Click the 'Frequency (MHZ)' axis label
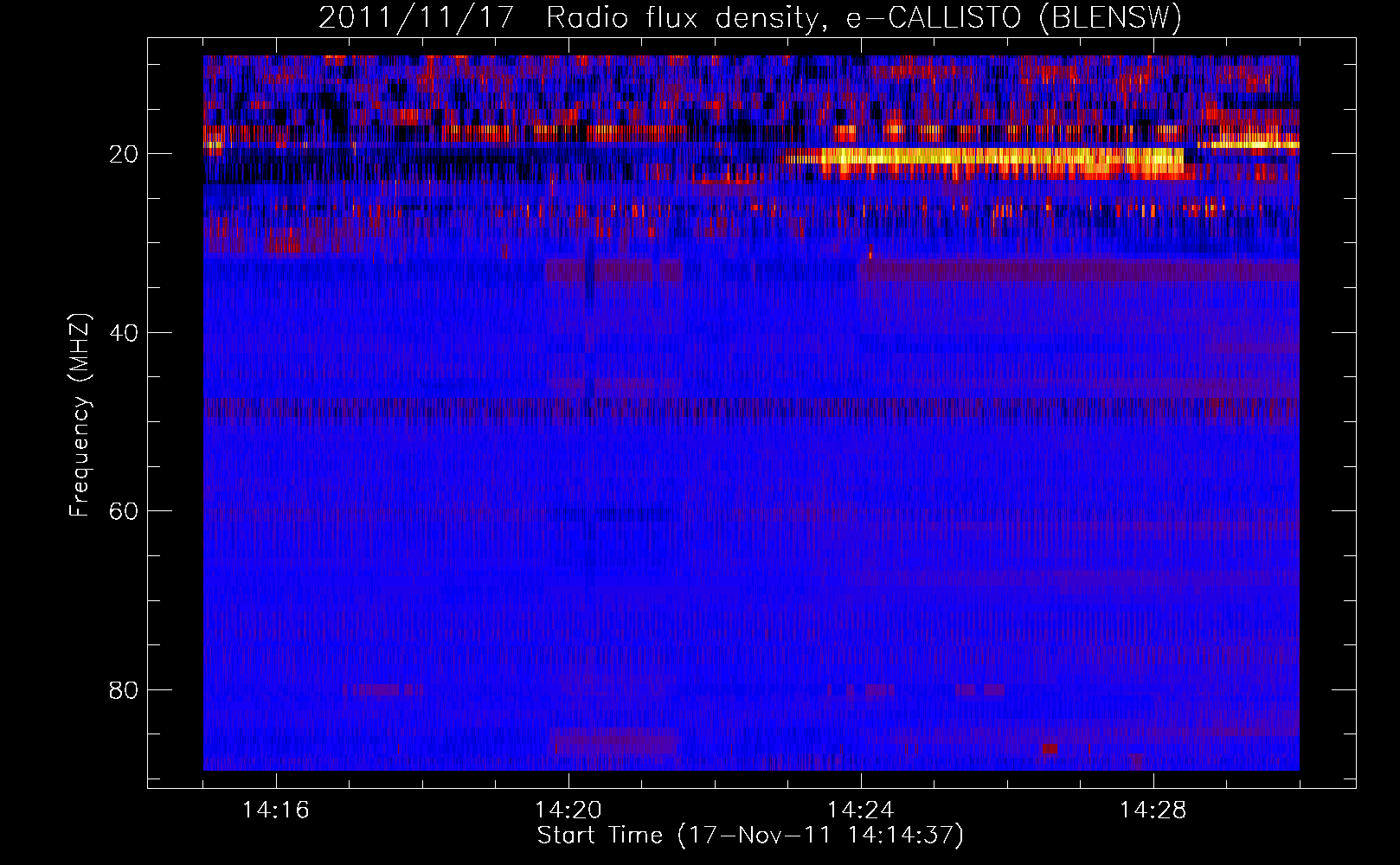1400x865 pixels. pyautogui.click(x=80, y=415)
